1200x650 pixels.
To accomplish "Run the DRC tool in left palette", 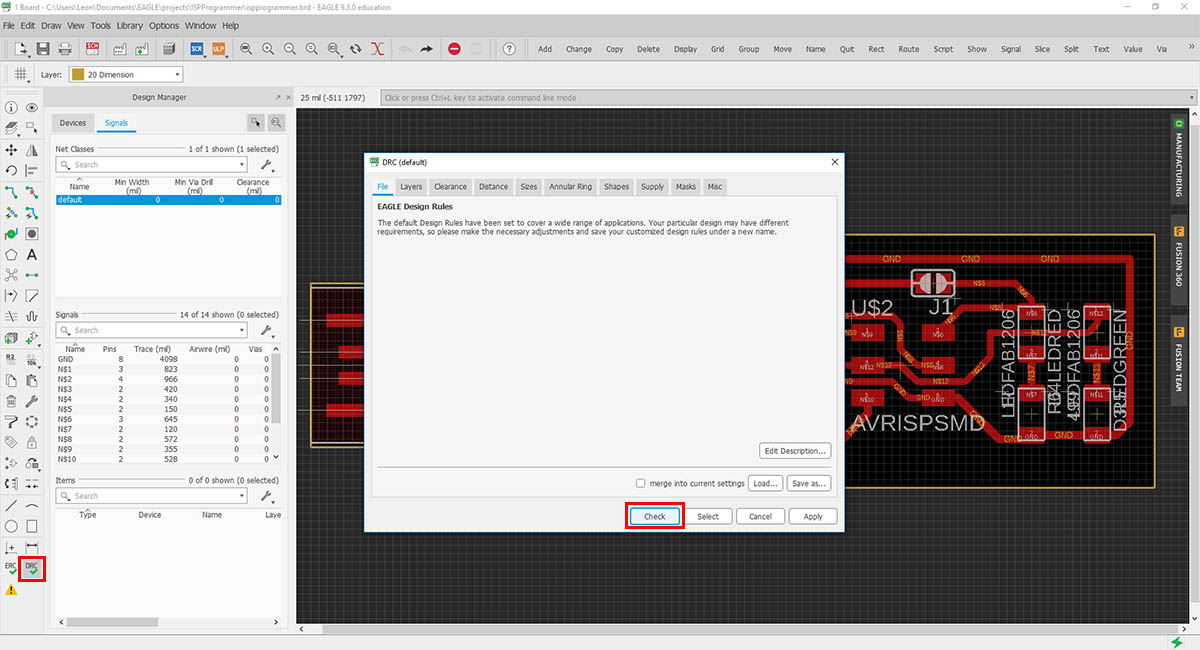I will click(32, 569).
